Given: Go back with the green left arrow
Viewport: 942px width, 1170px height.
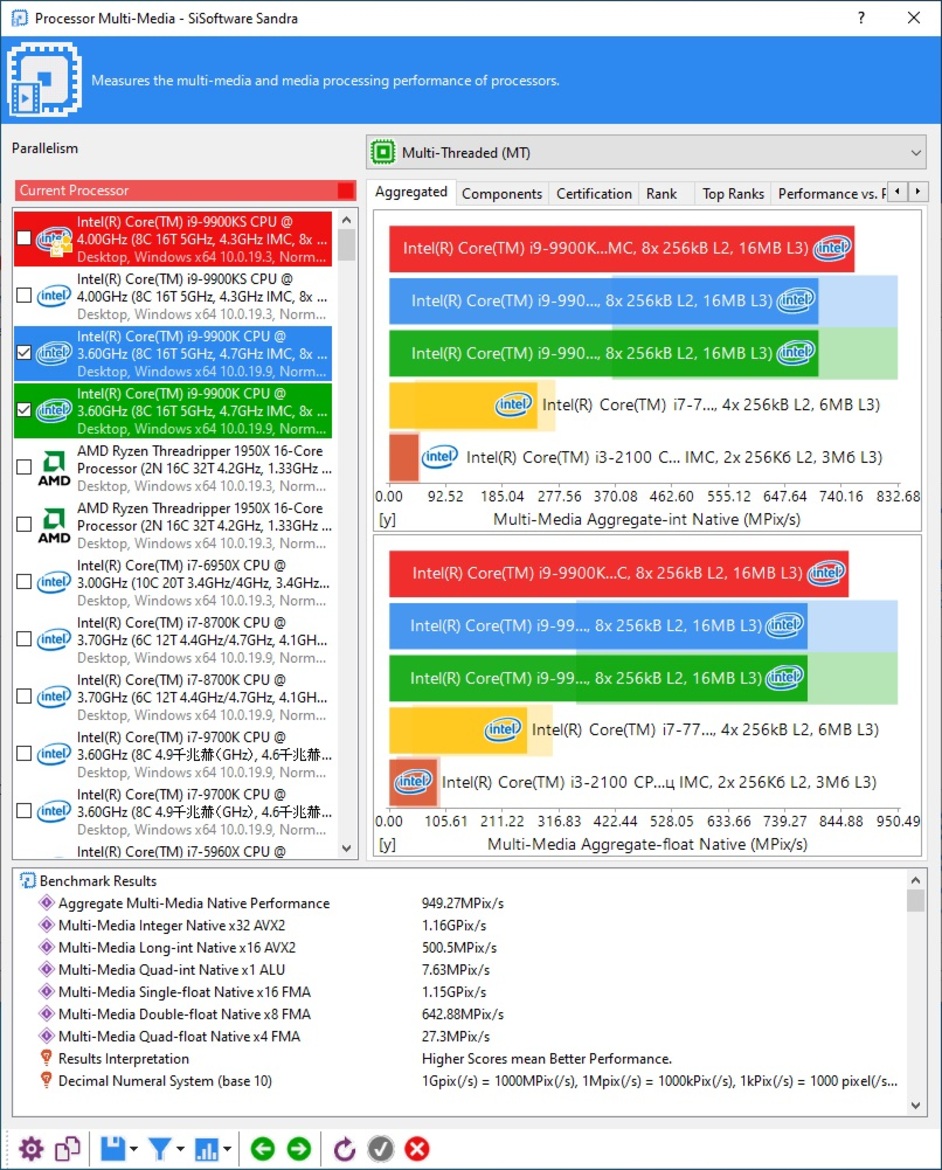Looking at the screenshot, I should (x=262, y=1148).
